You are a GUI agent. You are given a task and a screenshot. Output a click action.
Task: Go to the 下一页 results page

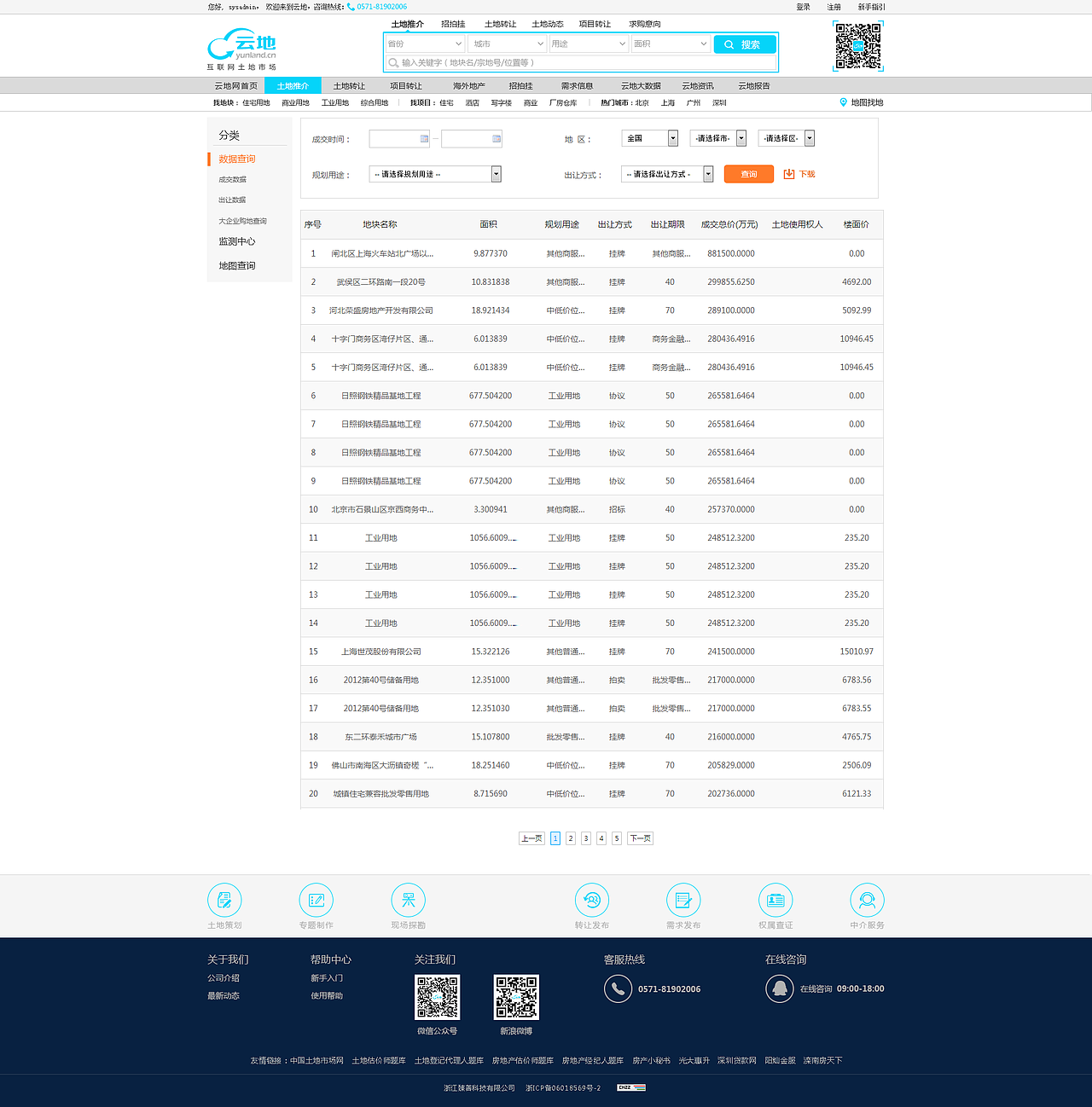coord(640,838)
